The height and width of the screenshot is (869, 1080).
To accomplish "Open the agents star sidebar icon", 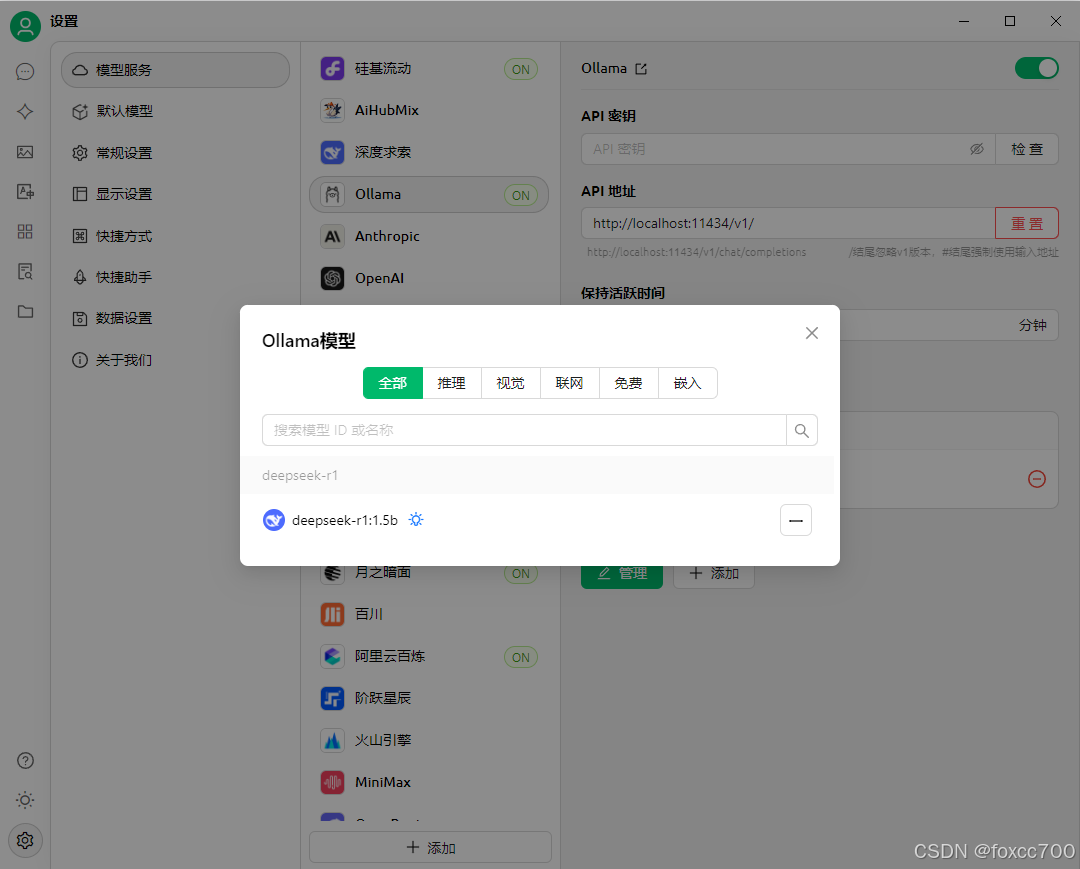I will click(25, 112).
